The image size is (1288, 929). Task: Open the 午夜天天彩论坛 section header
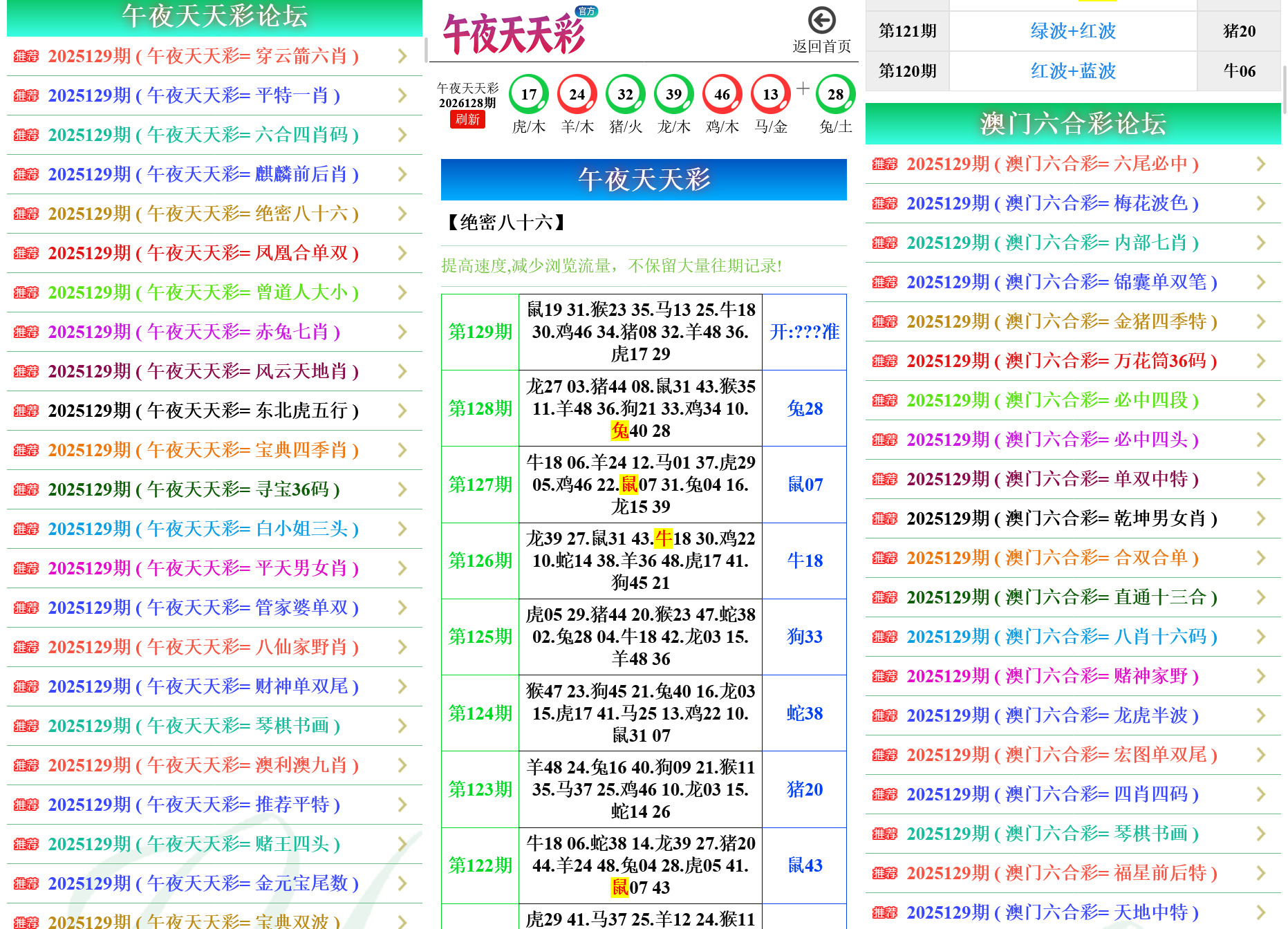coord(214,17)
